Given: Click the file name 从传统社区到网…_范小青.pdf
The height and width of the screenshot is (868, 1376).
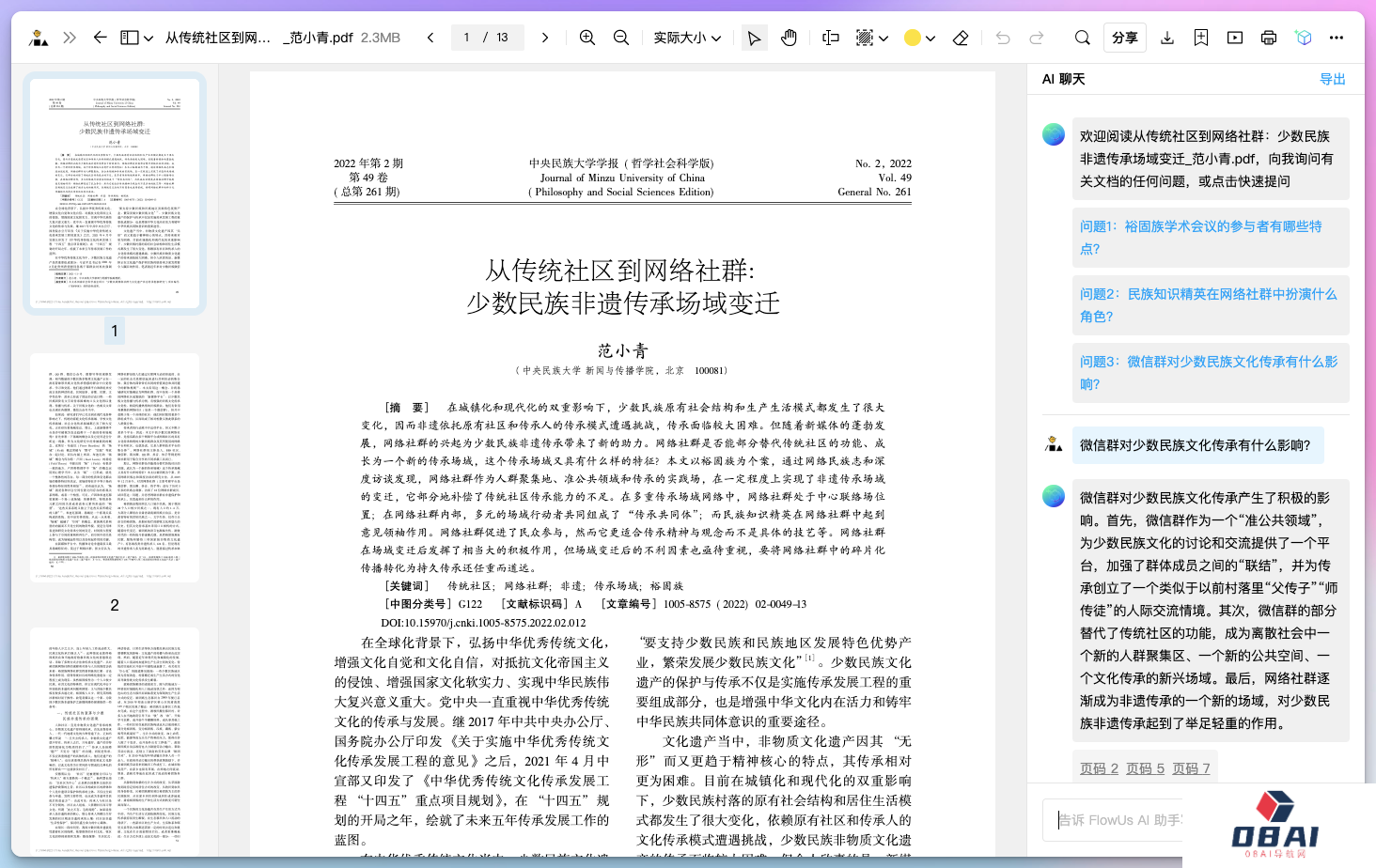Looking at the screenshot, I should [259, 38].
